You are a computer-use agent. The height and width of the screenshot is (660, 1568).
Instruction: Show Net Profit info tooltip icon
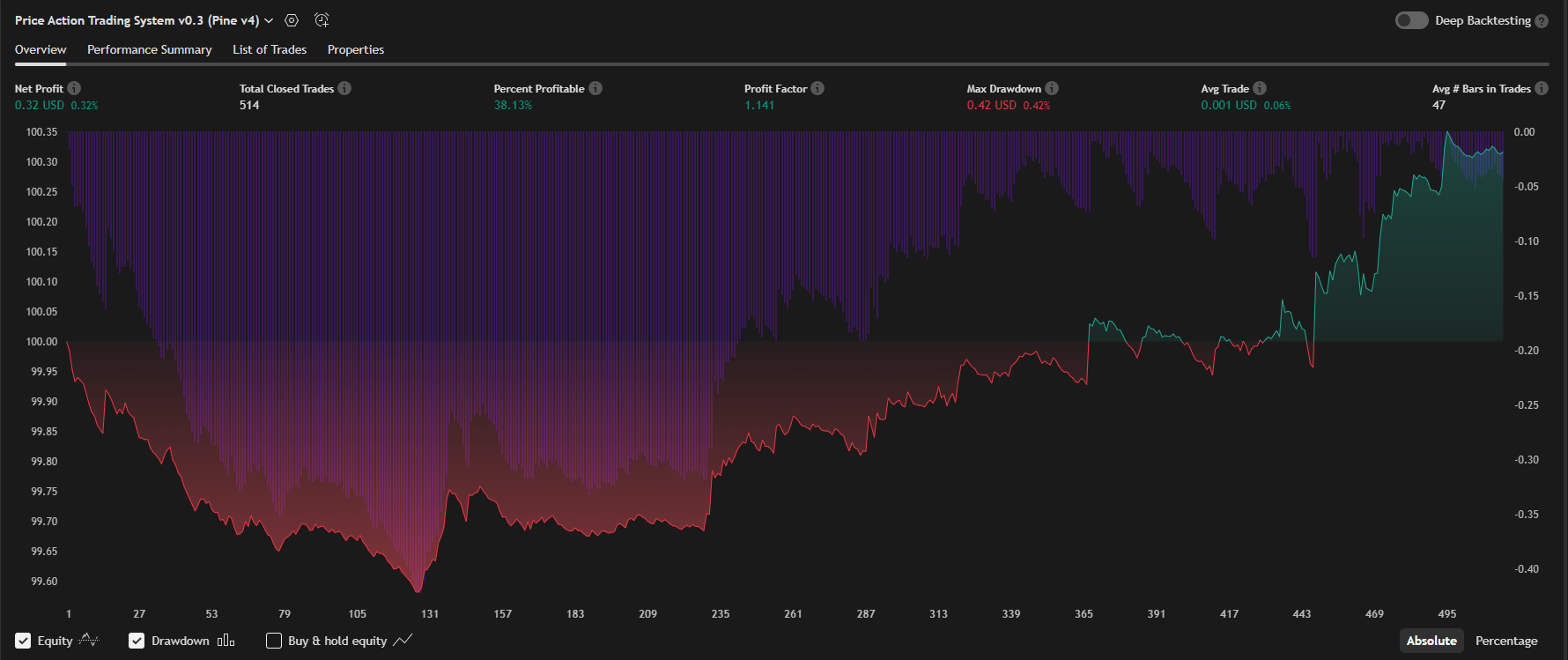(74, 88)
